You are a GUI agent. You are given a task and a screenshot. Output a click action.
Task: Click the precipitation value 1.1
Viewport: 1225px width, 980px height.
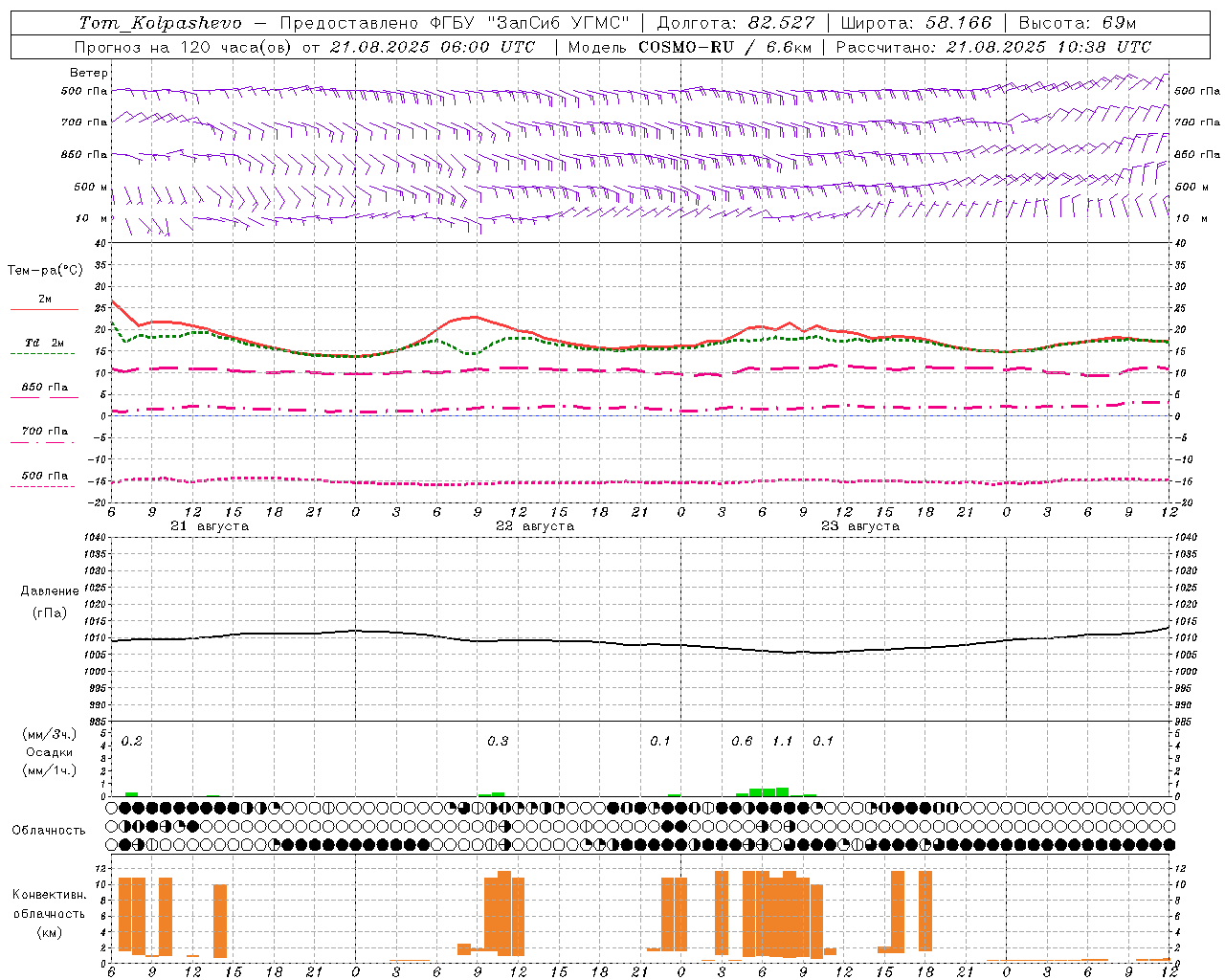click(783, 741)
